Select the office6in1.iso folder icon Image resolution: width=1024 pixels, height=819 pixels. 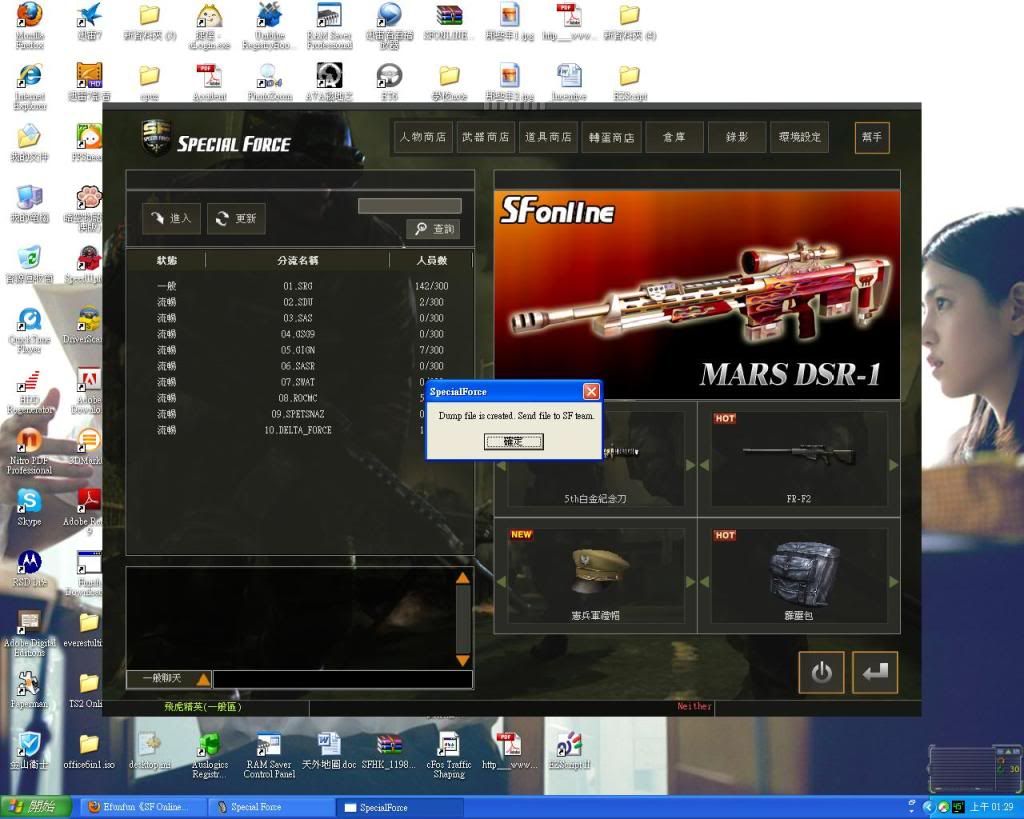coord(89,750)
